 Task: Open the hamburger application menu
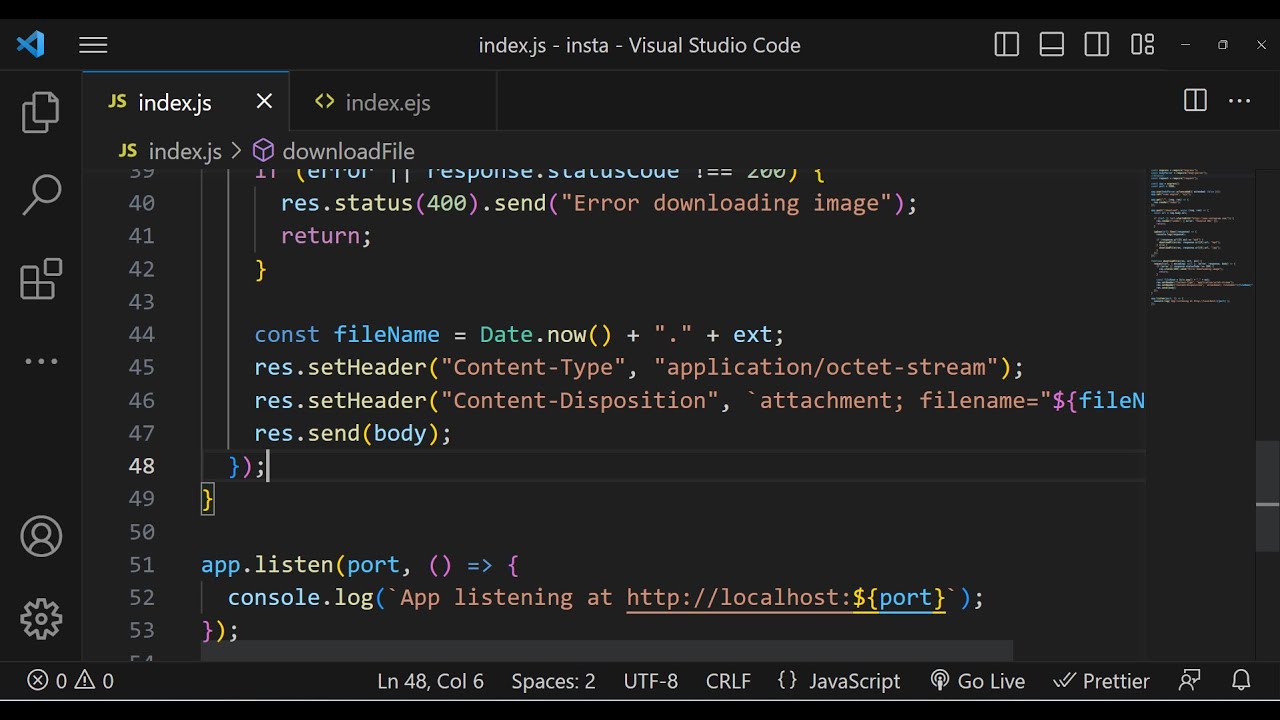[93, 45]
